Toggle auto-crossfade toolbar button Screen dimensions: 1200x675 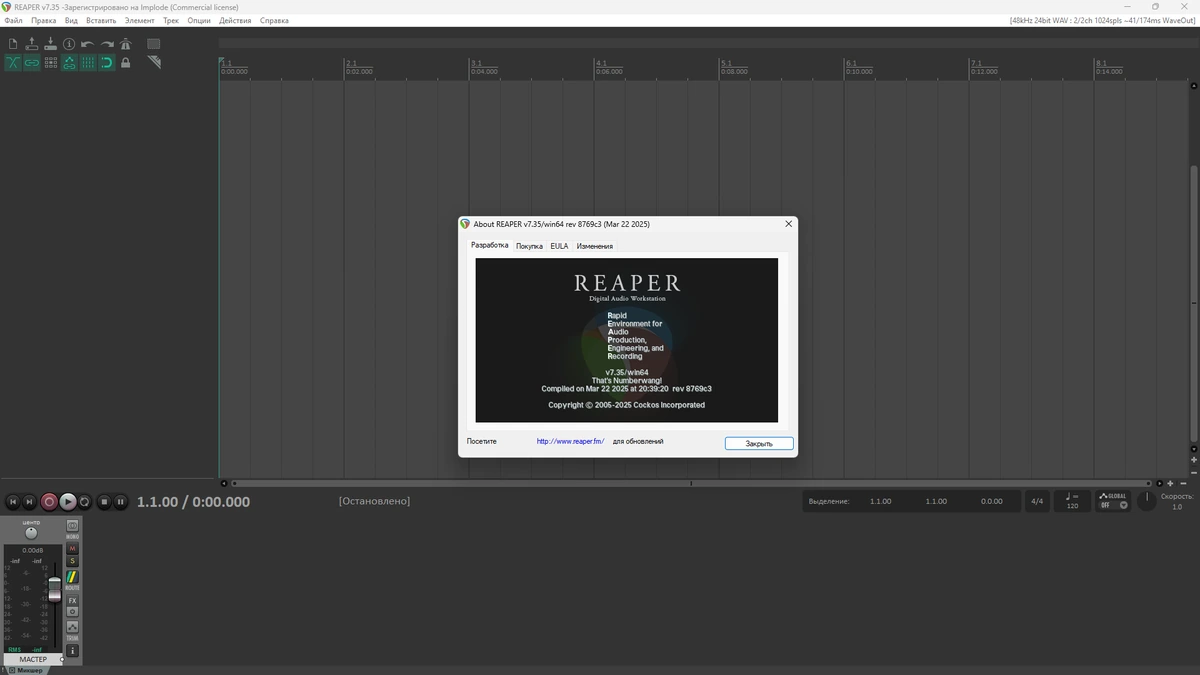pos(13,62)
